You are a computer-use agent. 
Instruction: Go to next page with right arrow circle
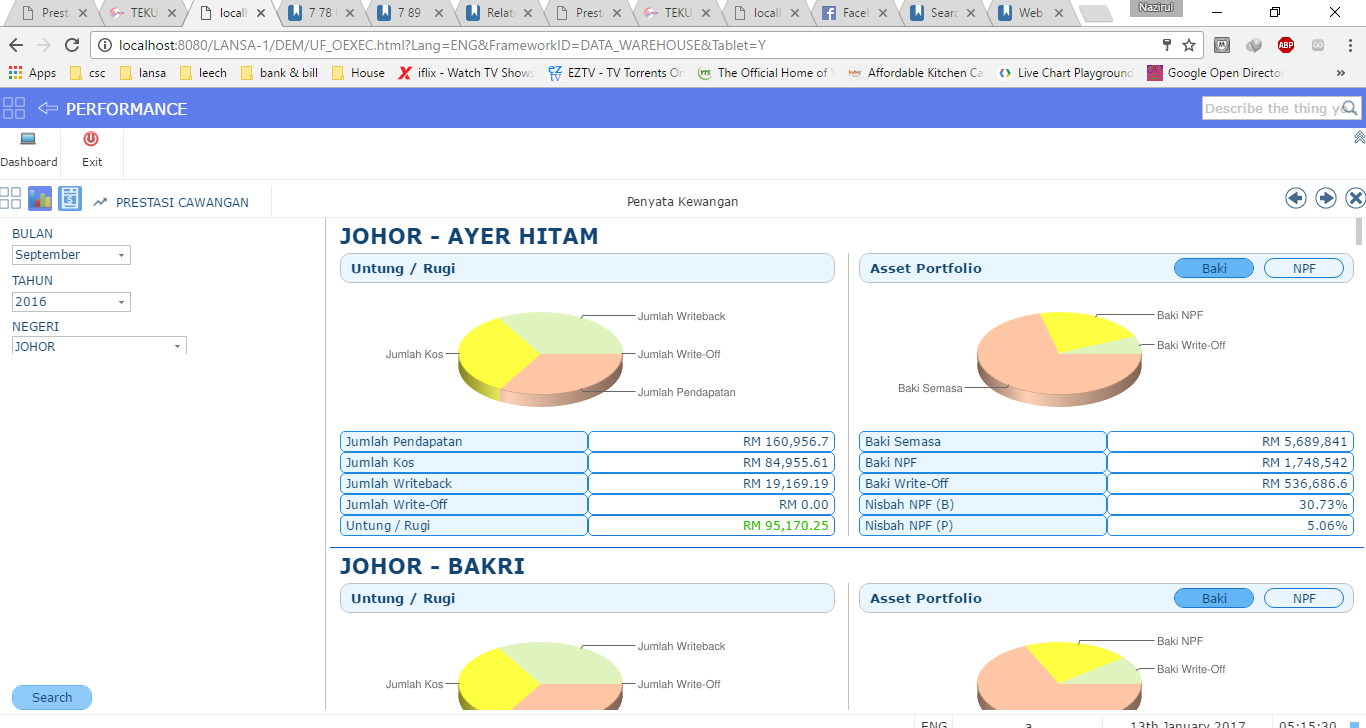(x=1326, y=198)
